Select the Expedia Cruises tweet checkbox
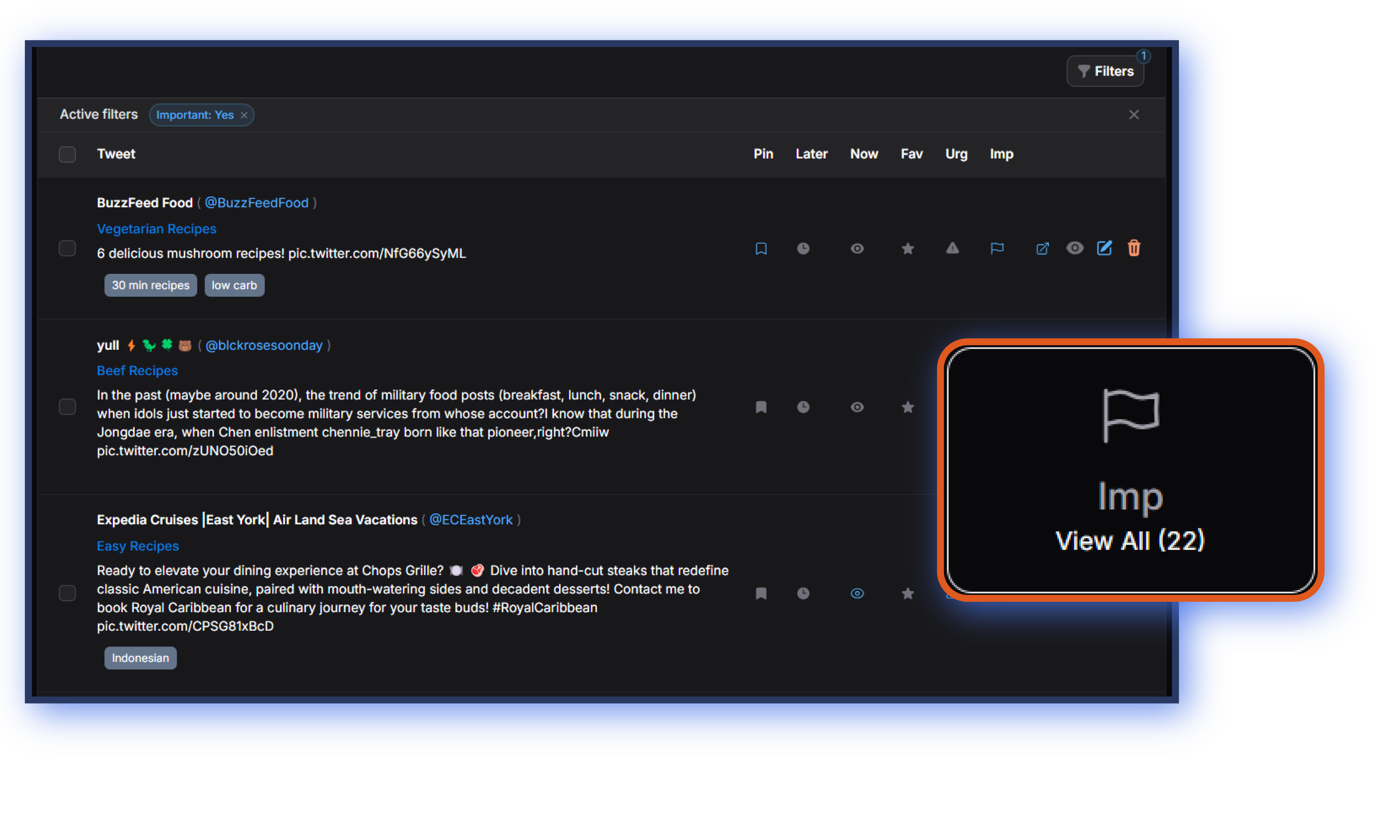 pos(67,593)
